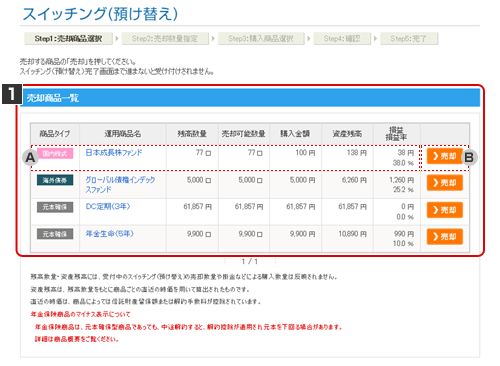The height and width of the screenshot is (366, 500).
Task: Click 売却 button for 年金生命(5年)
Action: (x=445, y=237)
